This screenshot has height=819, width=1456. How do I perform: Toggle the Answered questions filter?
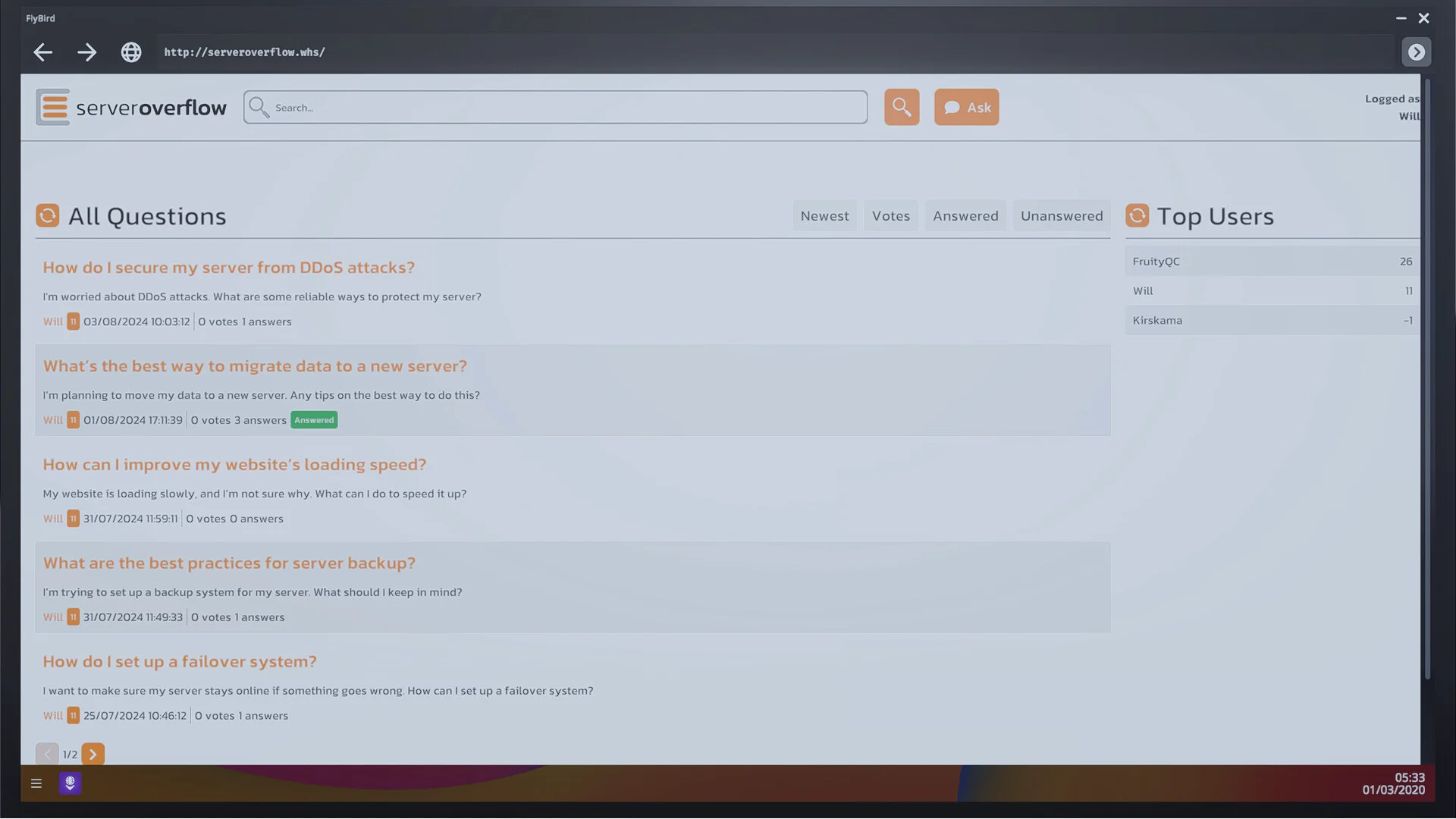(x=965, y=215)
